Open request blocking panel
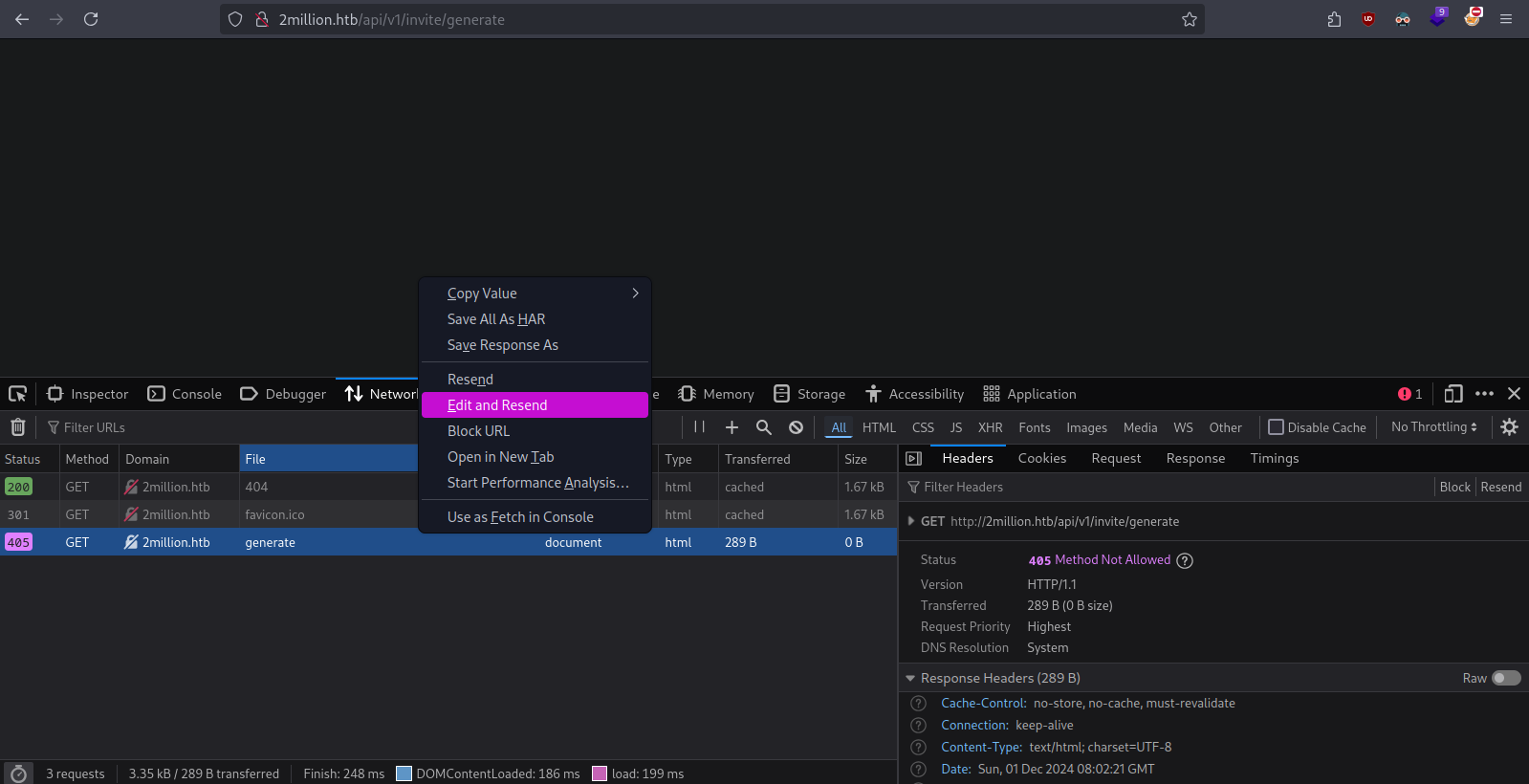The height and width of the screenshot is (784, 1529). click(796, 427)
